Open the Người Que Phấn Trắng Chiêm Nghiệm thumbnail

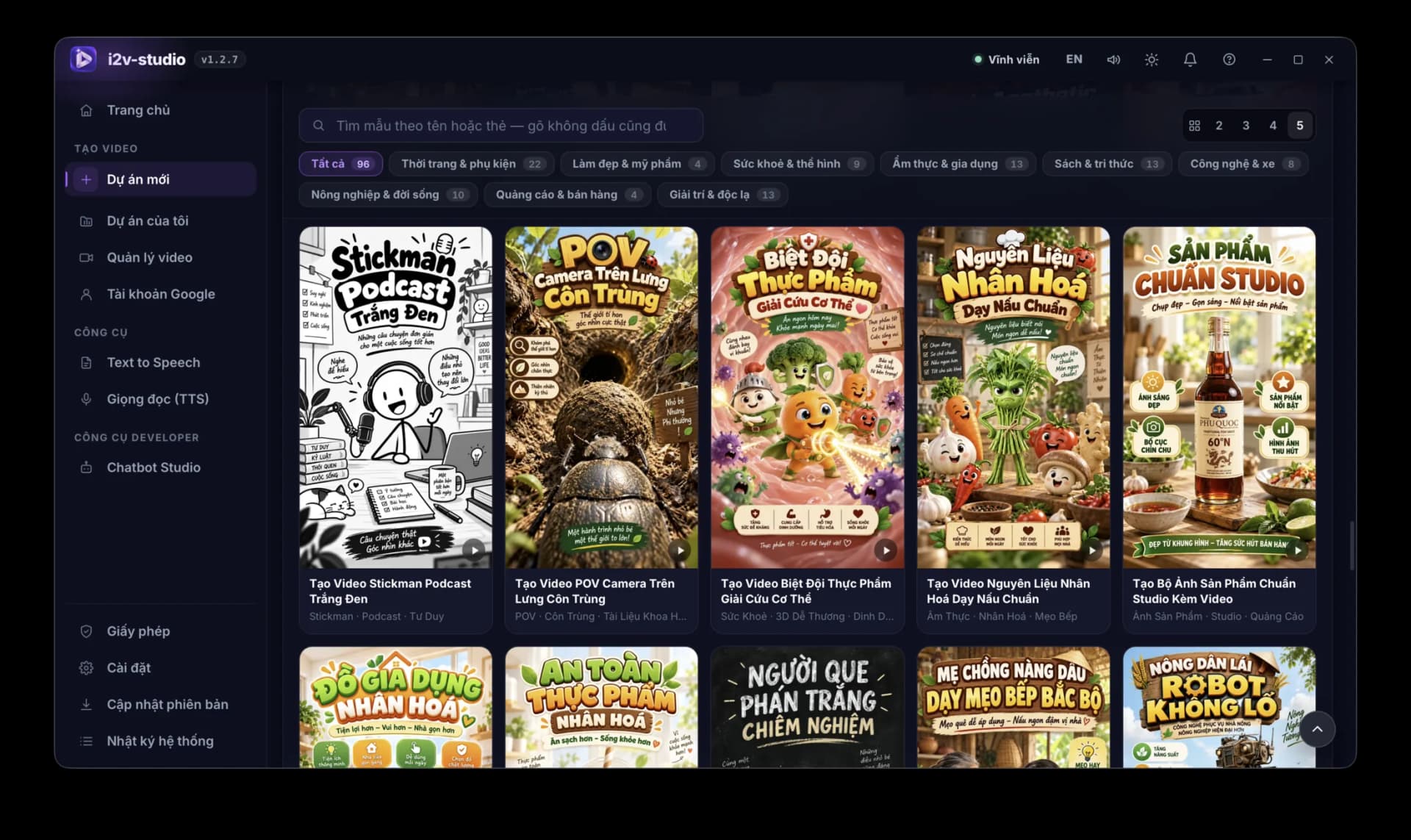tap(807, 707)
